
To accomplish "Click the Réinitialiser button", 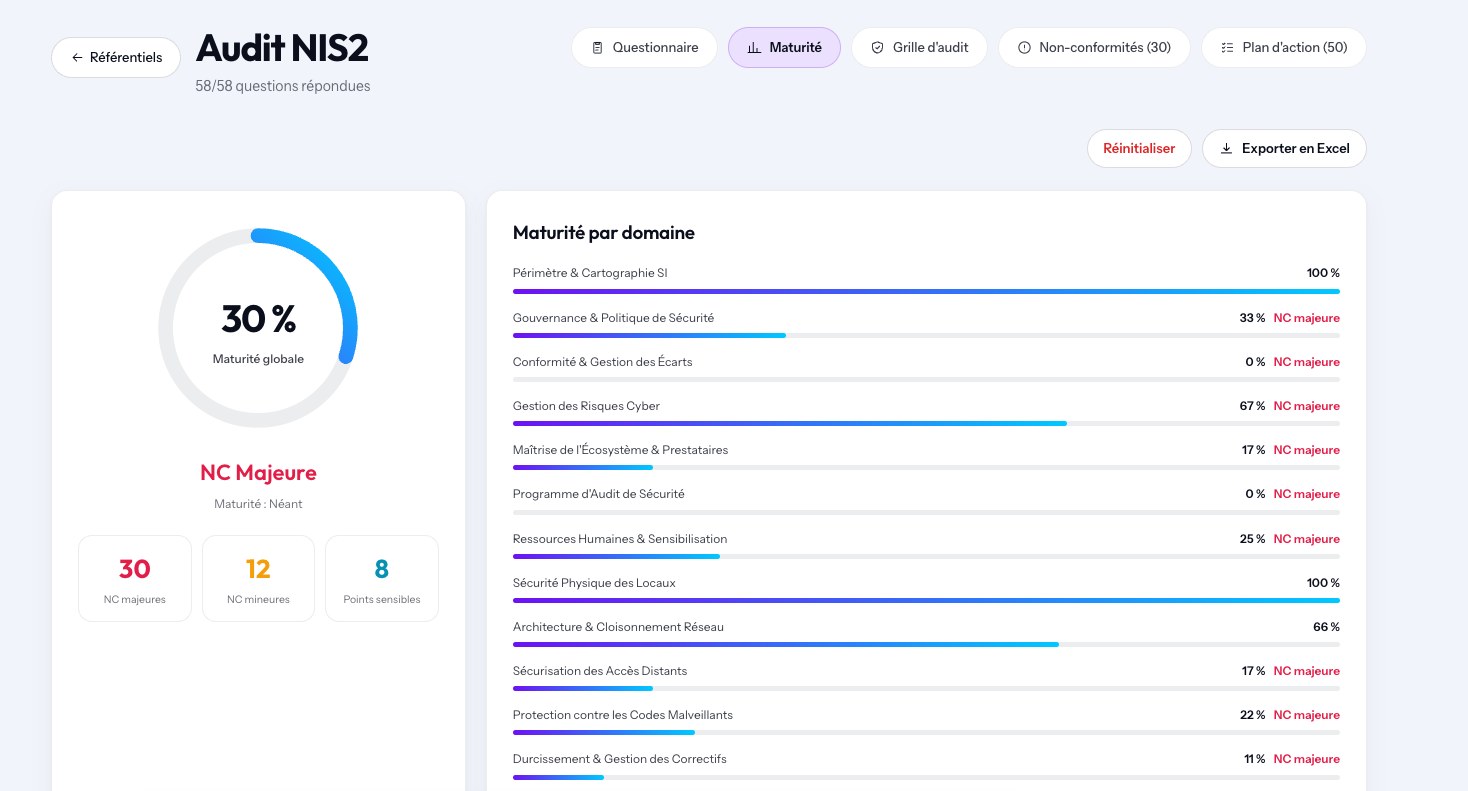I will 1139,149.
